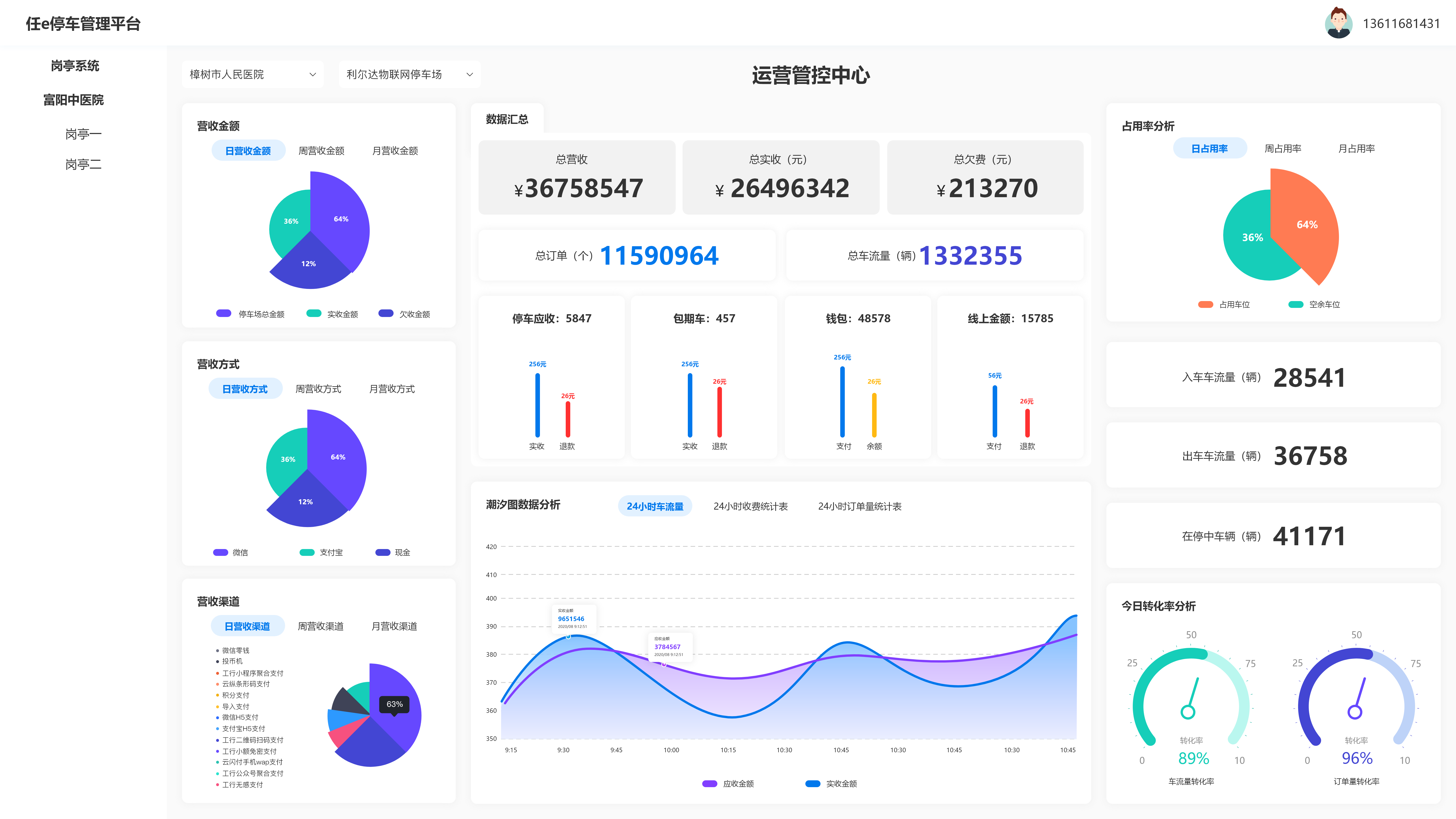Click the 3784567 data point tooltip
Viewport: 1456px width, 819px height.
tap(670, 647)
